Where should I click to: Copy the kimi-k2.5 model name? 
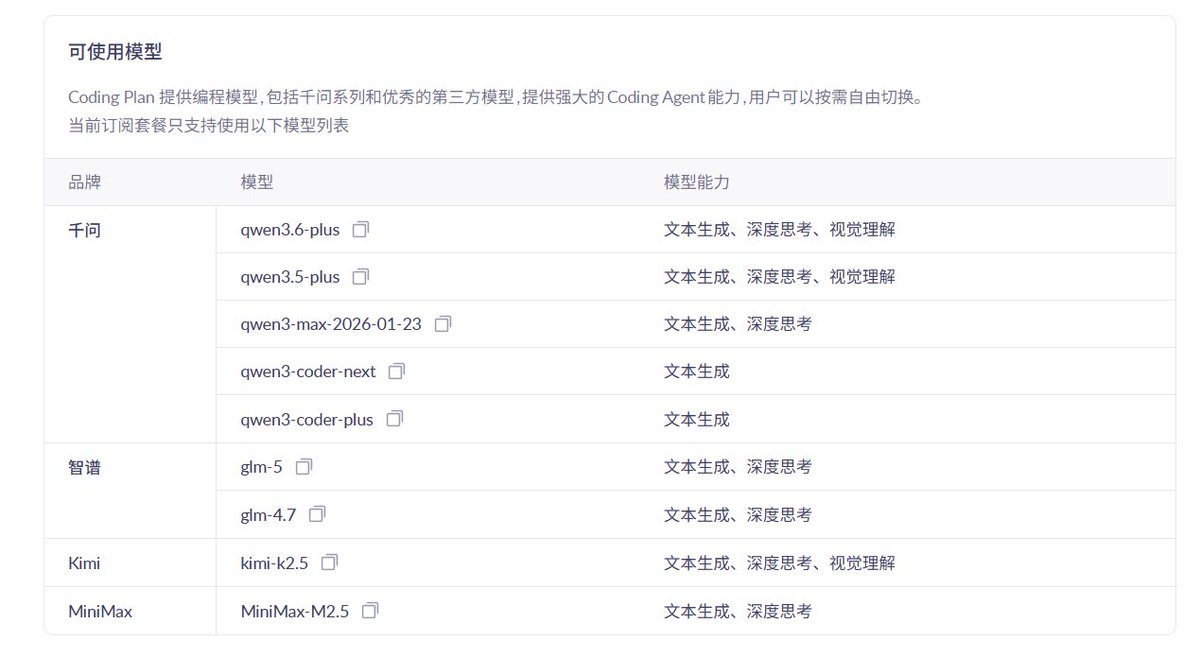329,562
